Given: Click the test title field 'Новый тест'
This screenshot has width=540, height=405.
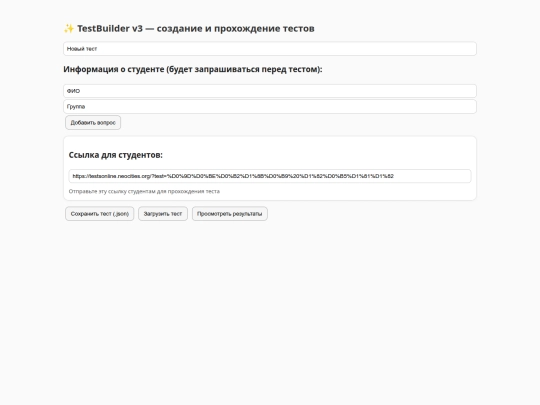Looking at the screenshot, I should pyautogui.click(x=270, y=49).
